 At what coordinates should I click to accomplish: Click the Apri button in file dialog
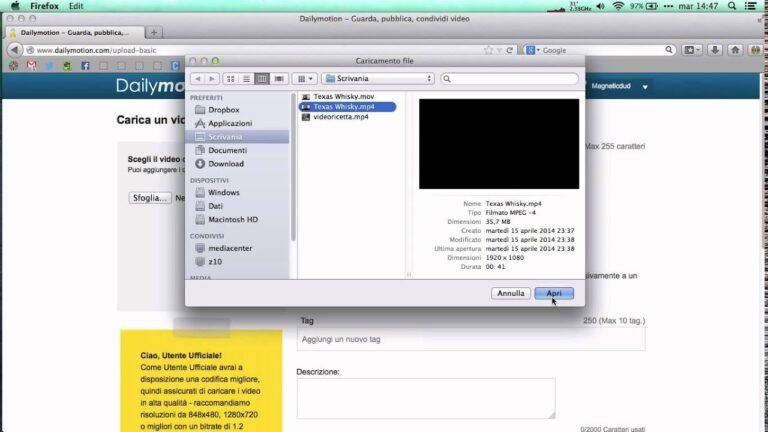554,293
